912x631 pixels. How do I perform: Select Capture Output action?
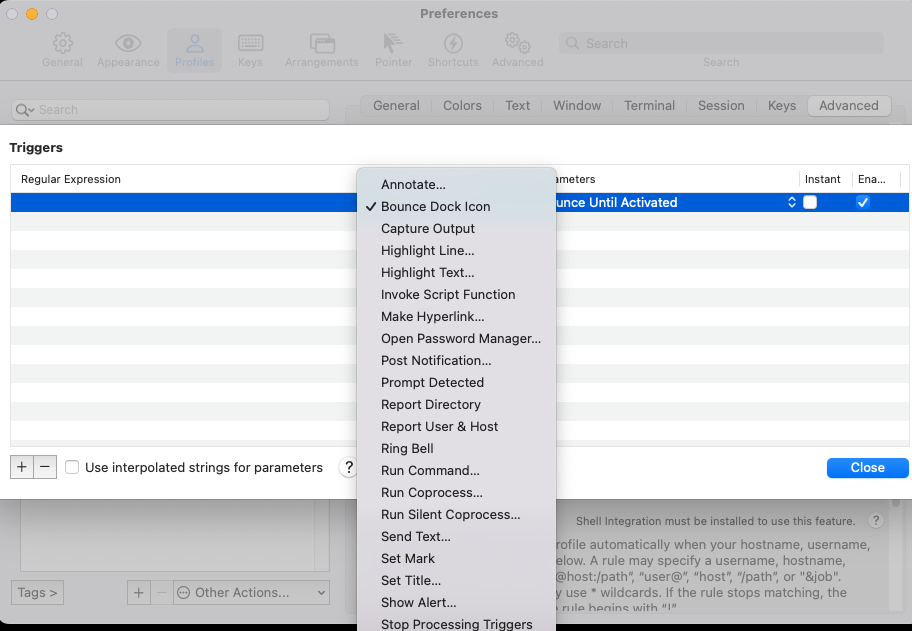coord(457,229)
